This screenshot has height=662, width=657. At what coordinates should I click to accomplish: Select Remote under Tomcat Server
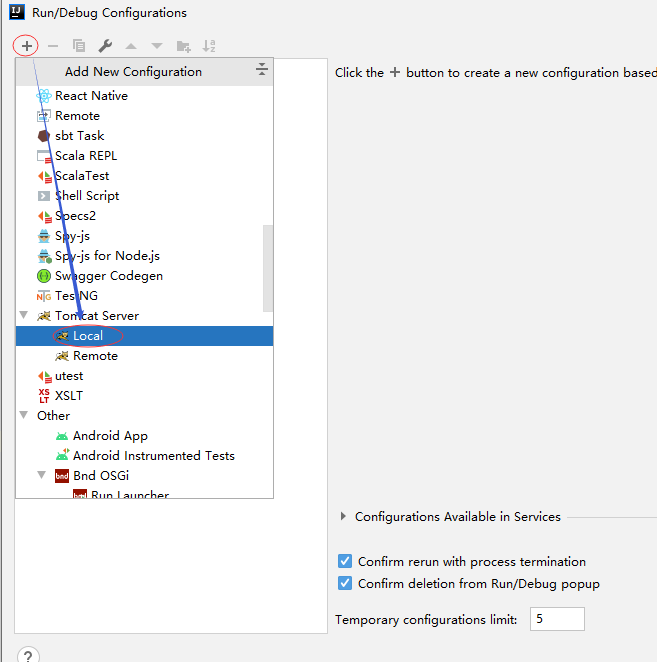click(144, 355)
